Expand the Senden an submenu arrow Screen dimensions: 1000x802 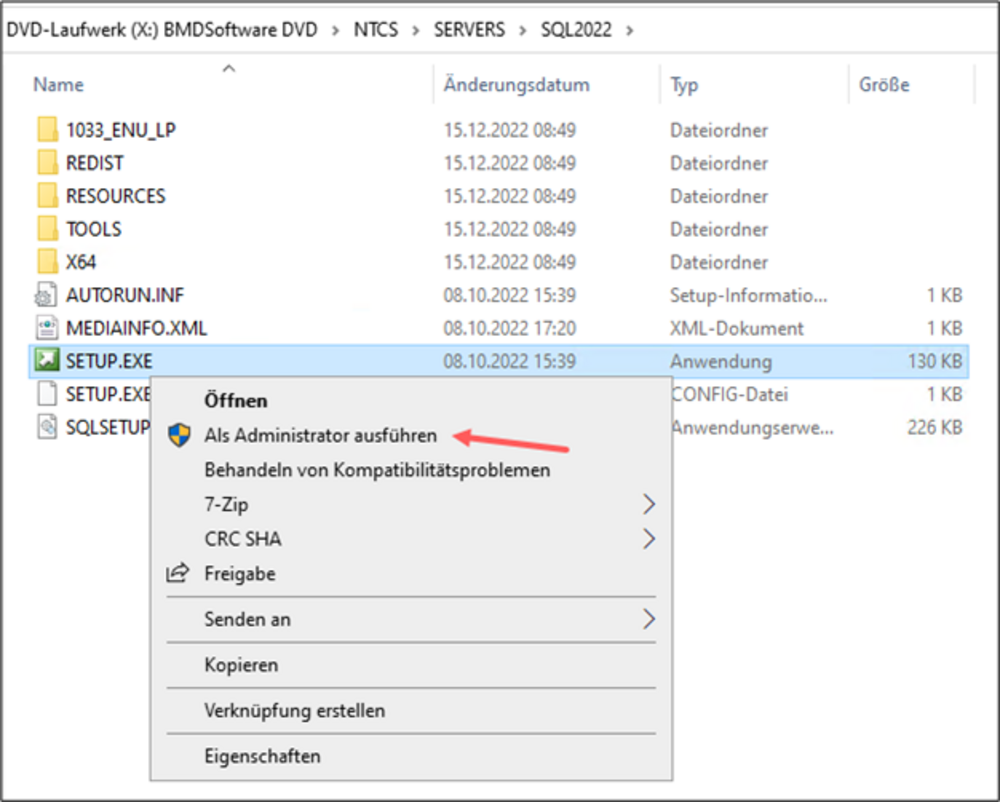[648, 619]
